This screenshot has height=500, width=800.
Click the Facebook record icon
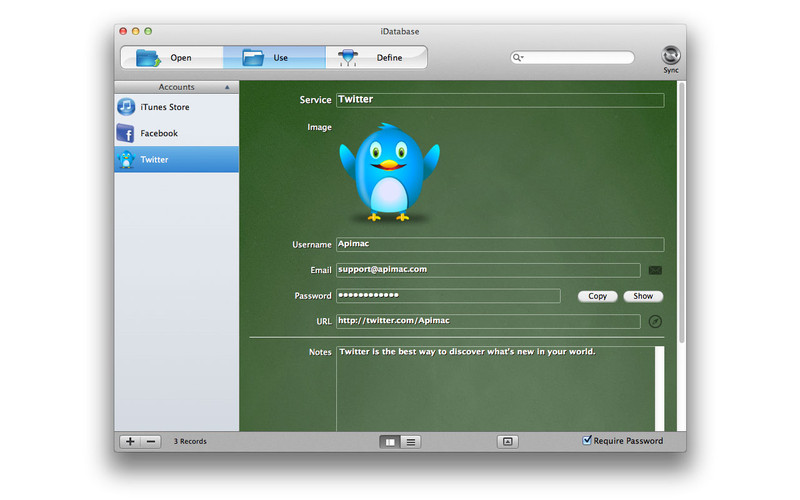pyautogui.click(x=126, y=134)
